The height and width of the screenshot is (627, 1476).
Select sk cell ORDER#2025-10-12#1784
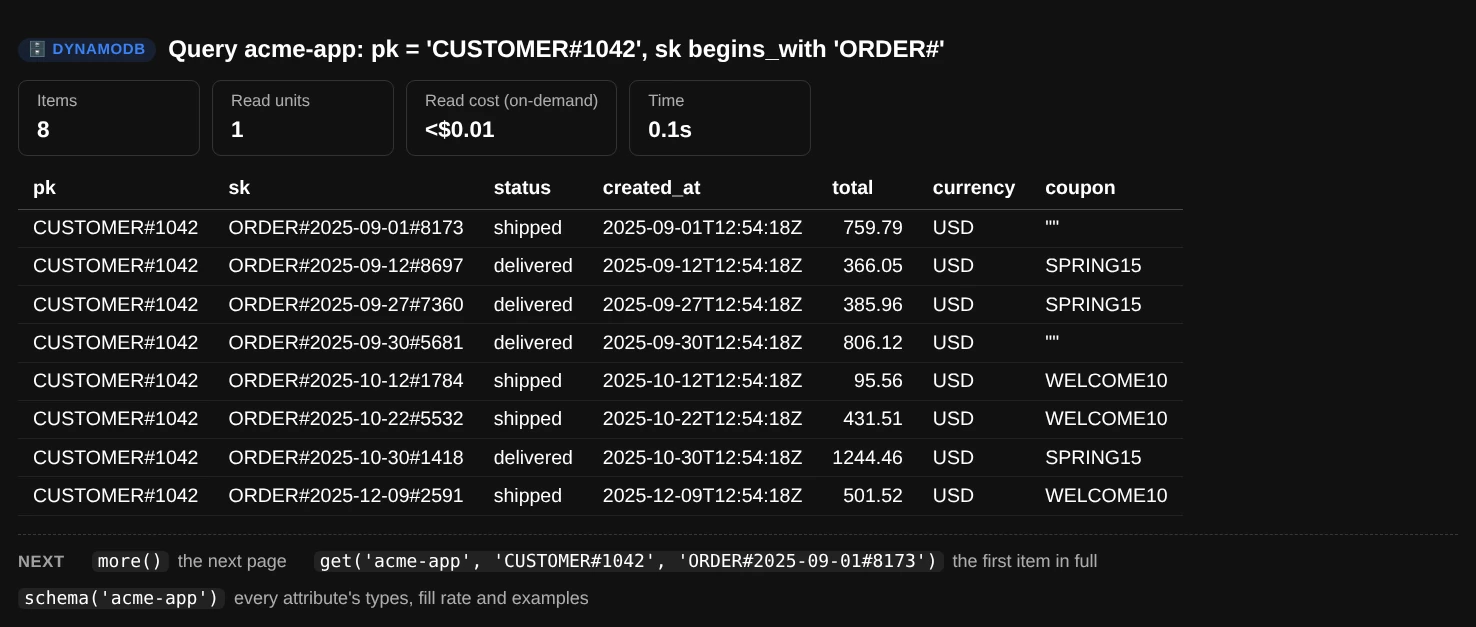coord(346,381)
